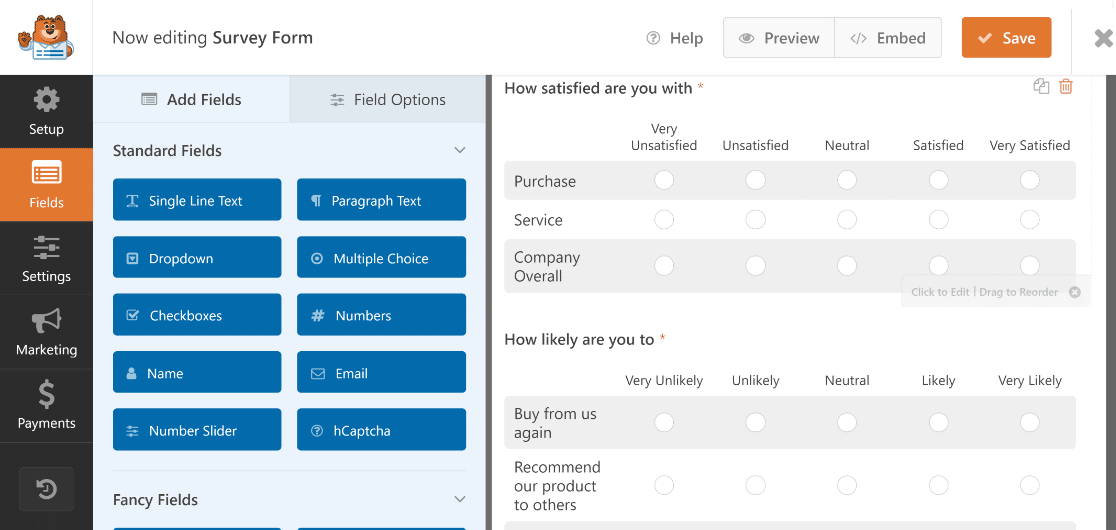Add a Dropdown field

pyautogui.click(x=197, y=258)
